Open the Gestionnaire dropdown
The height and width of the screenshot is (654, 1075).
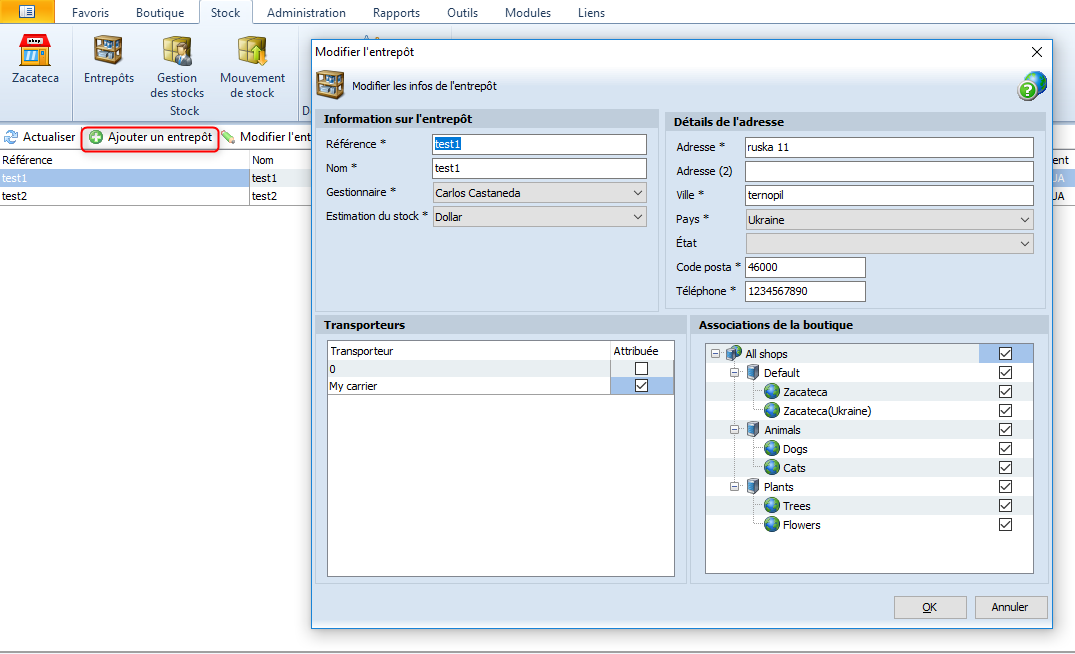click(540, 193)
